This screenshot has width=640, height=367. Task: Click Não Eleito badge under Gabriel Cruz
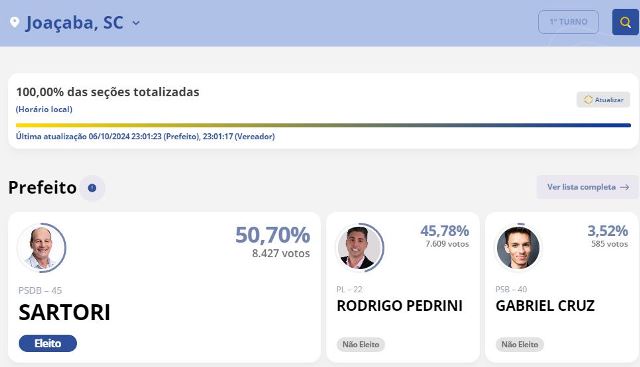point(520,344)
